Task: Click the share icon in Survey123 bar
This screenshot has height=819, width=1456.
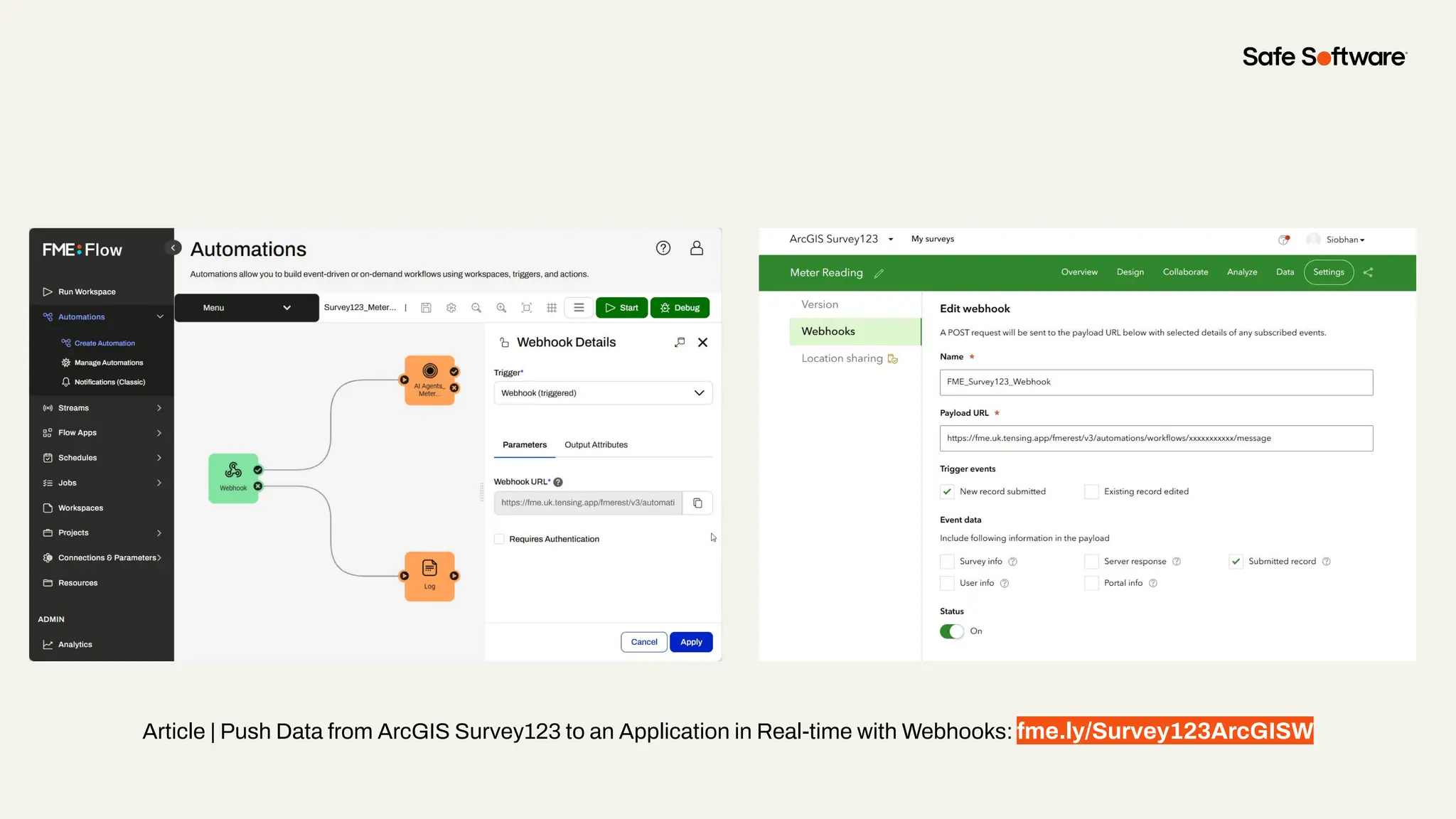Action: [1368, 272]
